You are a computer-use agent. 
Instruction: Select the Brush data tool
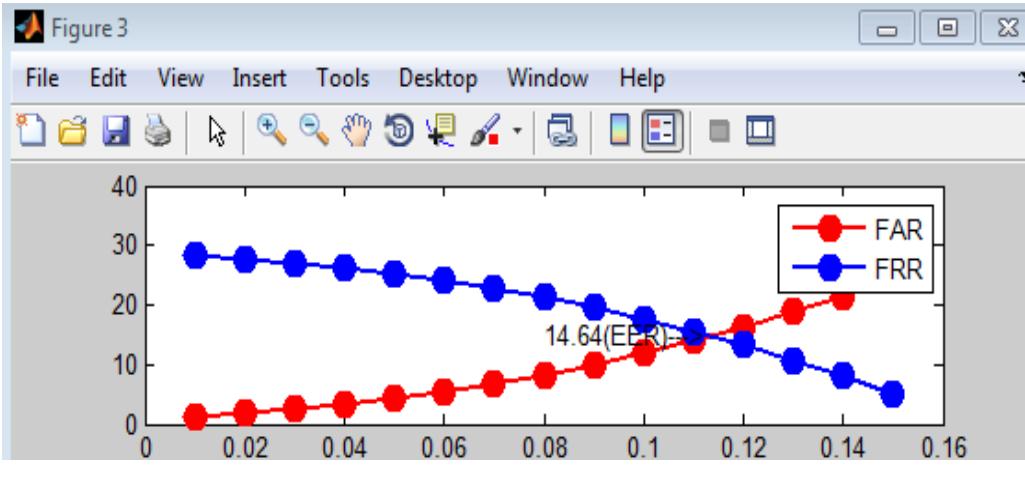(486, 129)
